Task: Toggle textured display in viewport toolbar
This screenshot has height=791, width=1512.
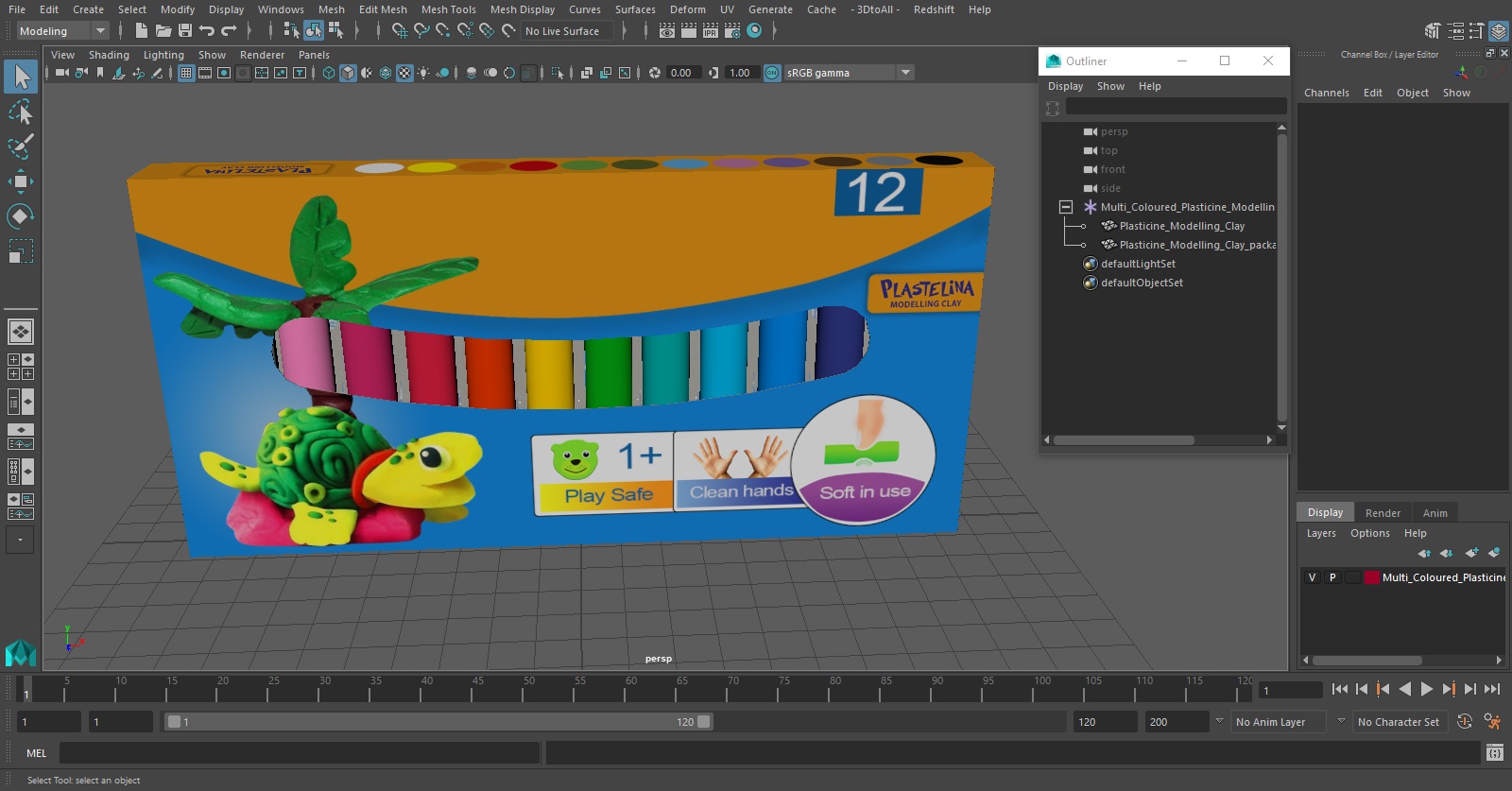Action: tap(404, 73)
